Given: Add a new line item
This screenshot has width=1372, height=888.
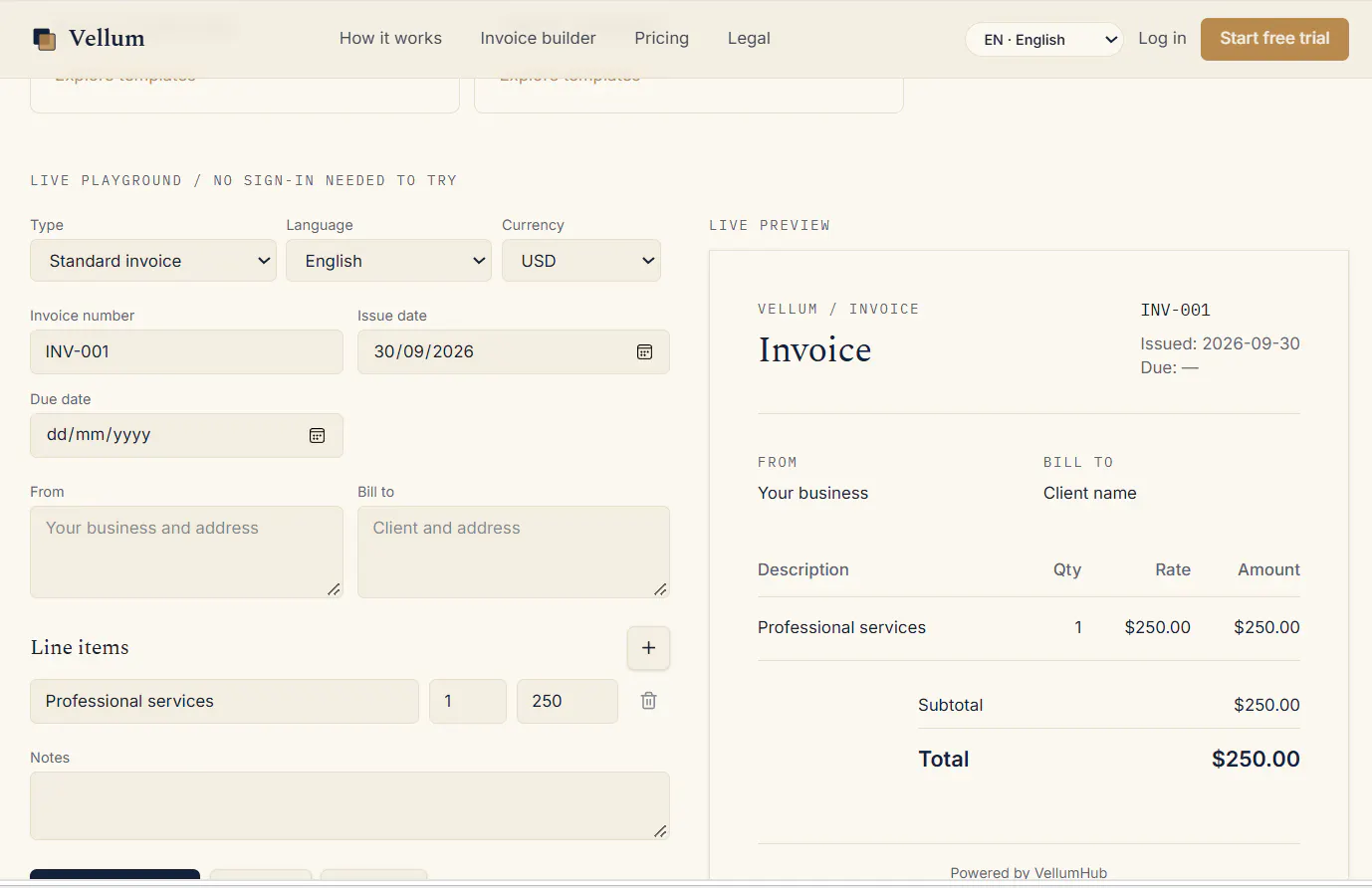Looking at the screenshot, I should pos(648,648).
